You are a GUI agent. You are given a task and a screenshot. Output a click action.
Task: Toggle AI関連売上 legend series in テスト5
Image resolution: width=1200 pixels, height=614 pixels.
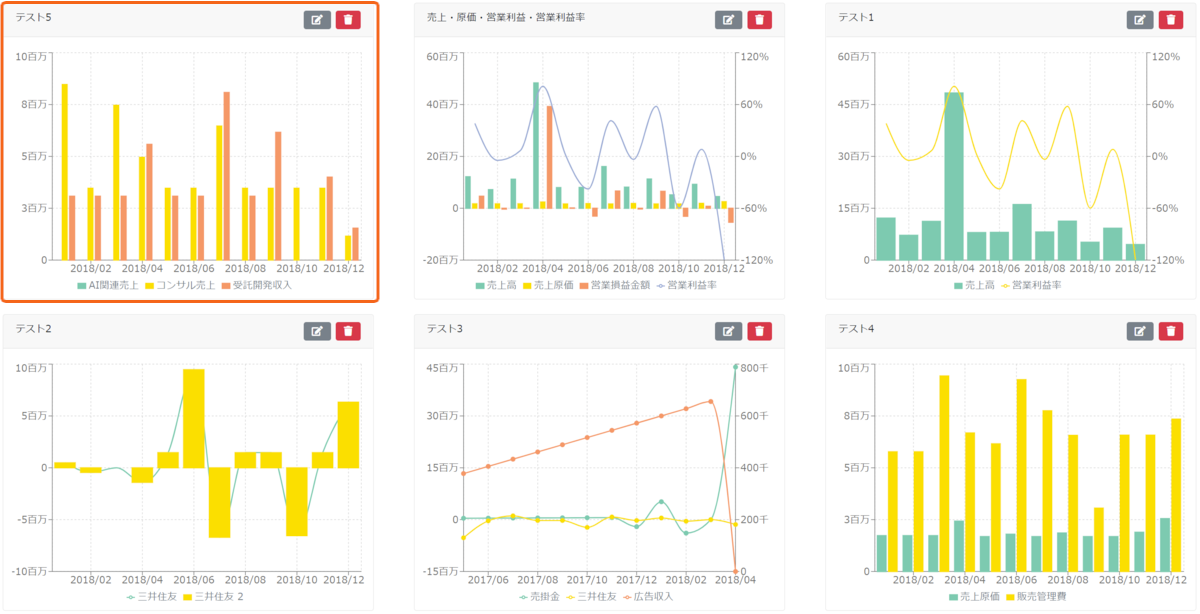click(x=107, y=285)
